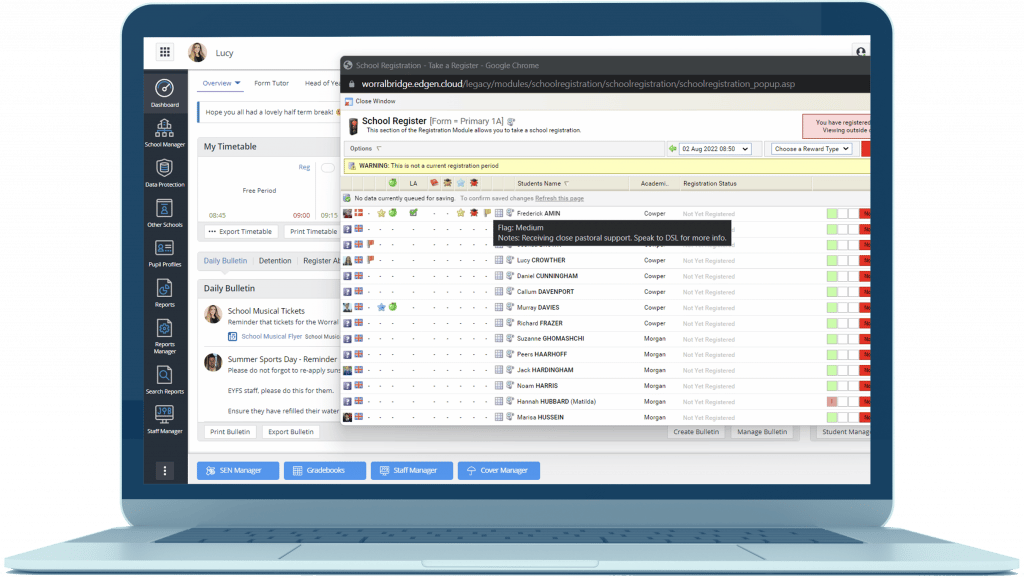
Task: Click the Registration Status column header
Action: pyautogui.click(x=710, y=184)
